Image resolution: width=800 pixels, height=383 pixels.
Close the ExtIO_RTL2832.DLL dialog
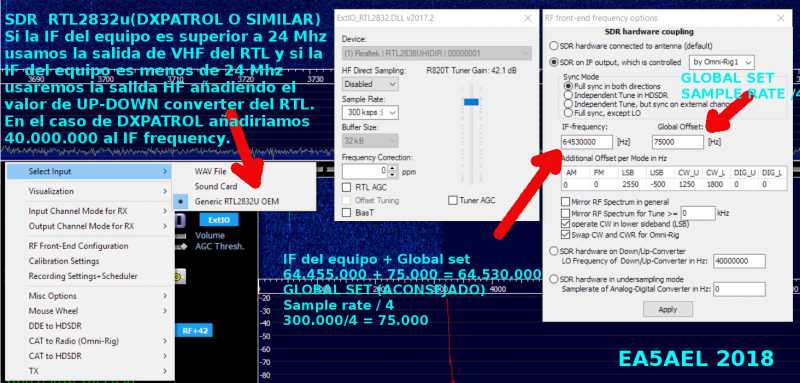[x=528, y=18]
